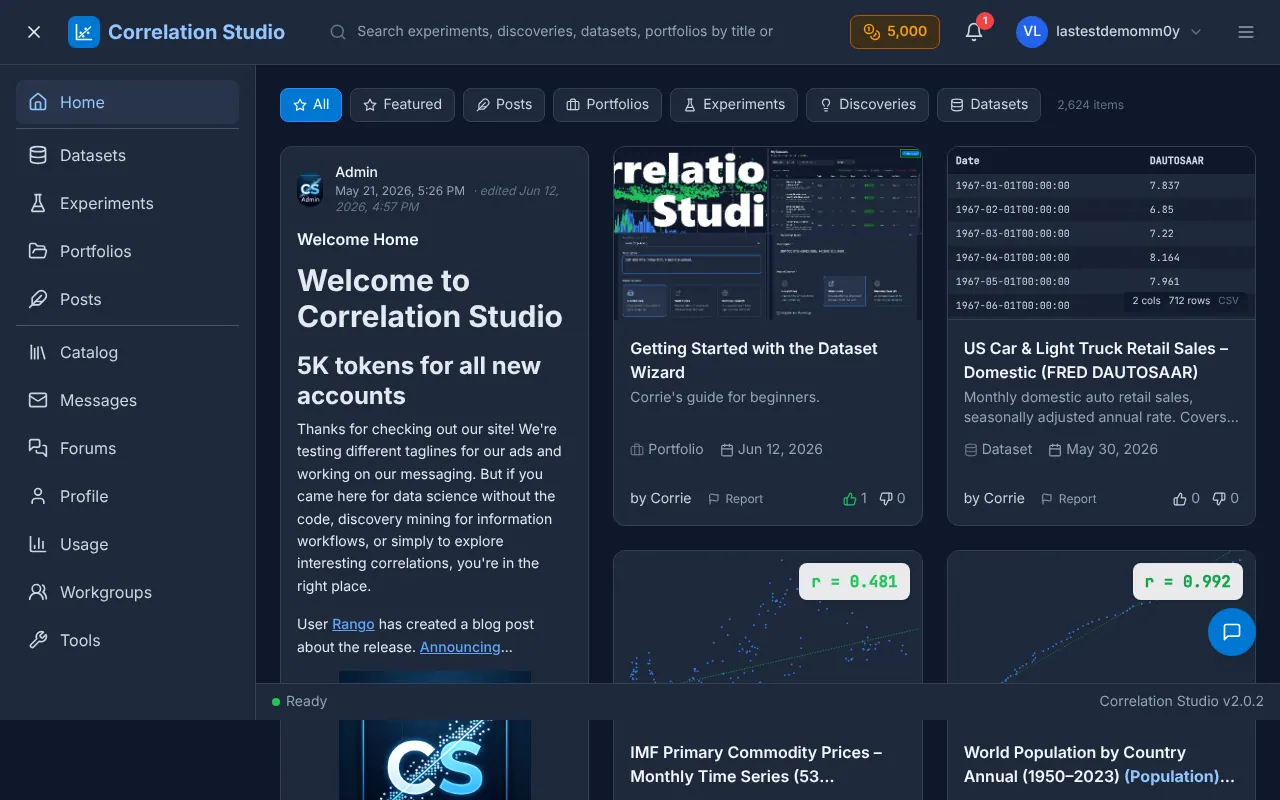Click the VL user avatar

[x=1032, y=32]
